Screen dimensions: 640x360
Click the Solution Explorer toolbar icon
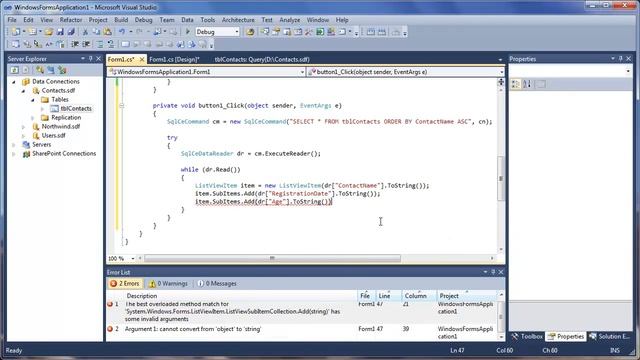point(265,32)
